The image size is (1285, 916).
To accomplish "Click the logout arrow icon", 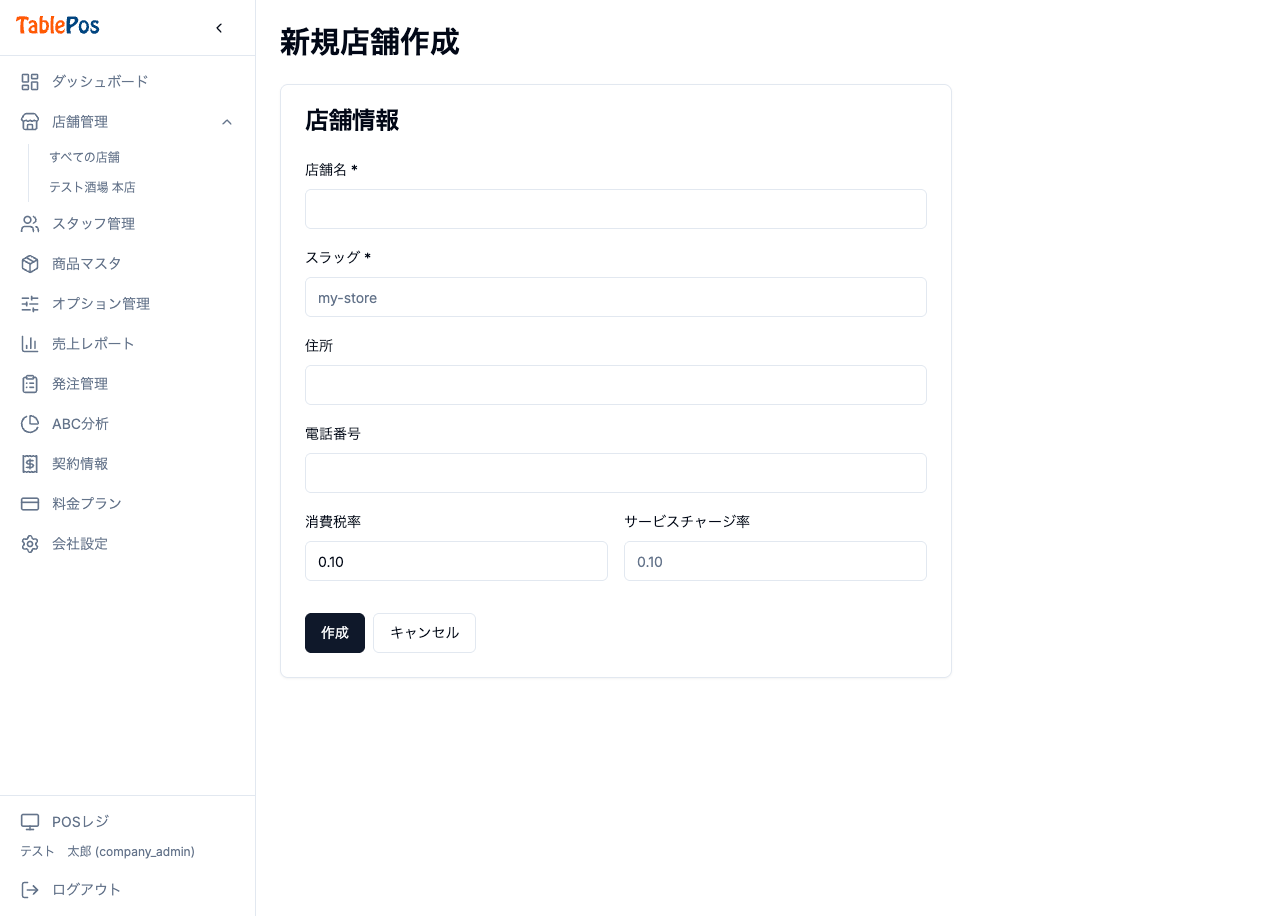I will (30, 890).
